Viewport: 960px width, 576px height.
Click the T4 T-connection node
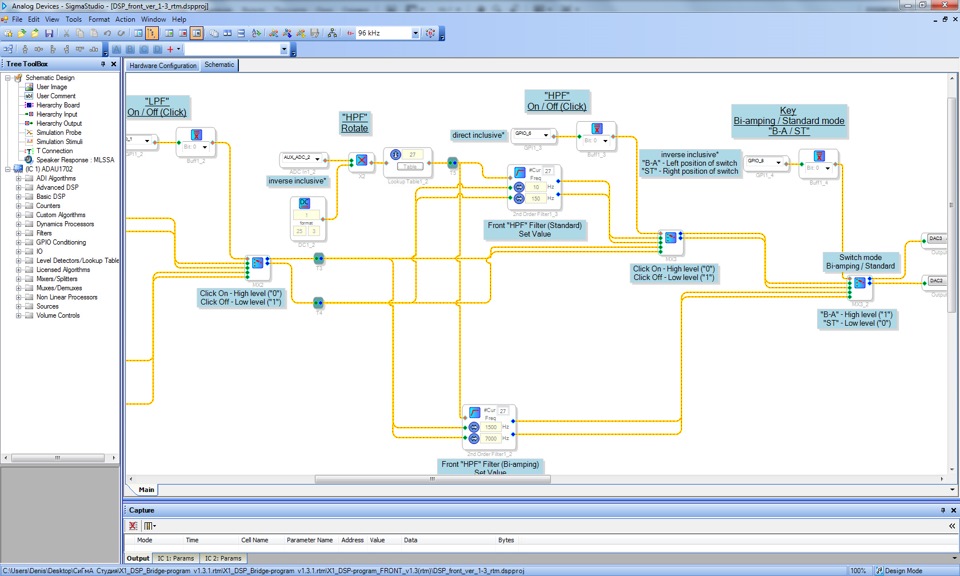pyautogui.click(x=318, y=303)
